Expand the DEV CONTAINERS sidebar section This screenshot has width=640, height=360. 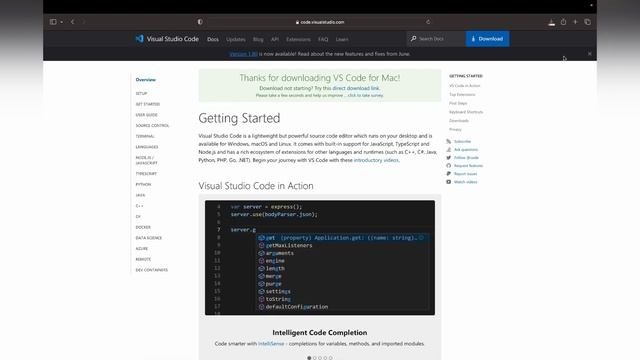(152, 270)
